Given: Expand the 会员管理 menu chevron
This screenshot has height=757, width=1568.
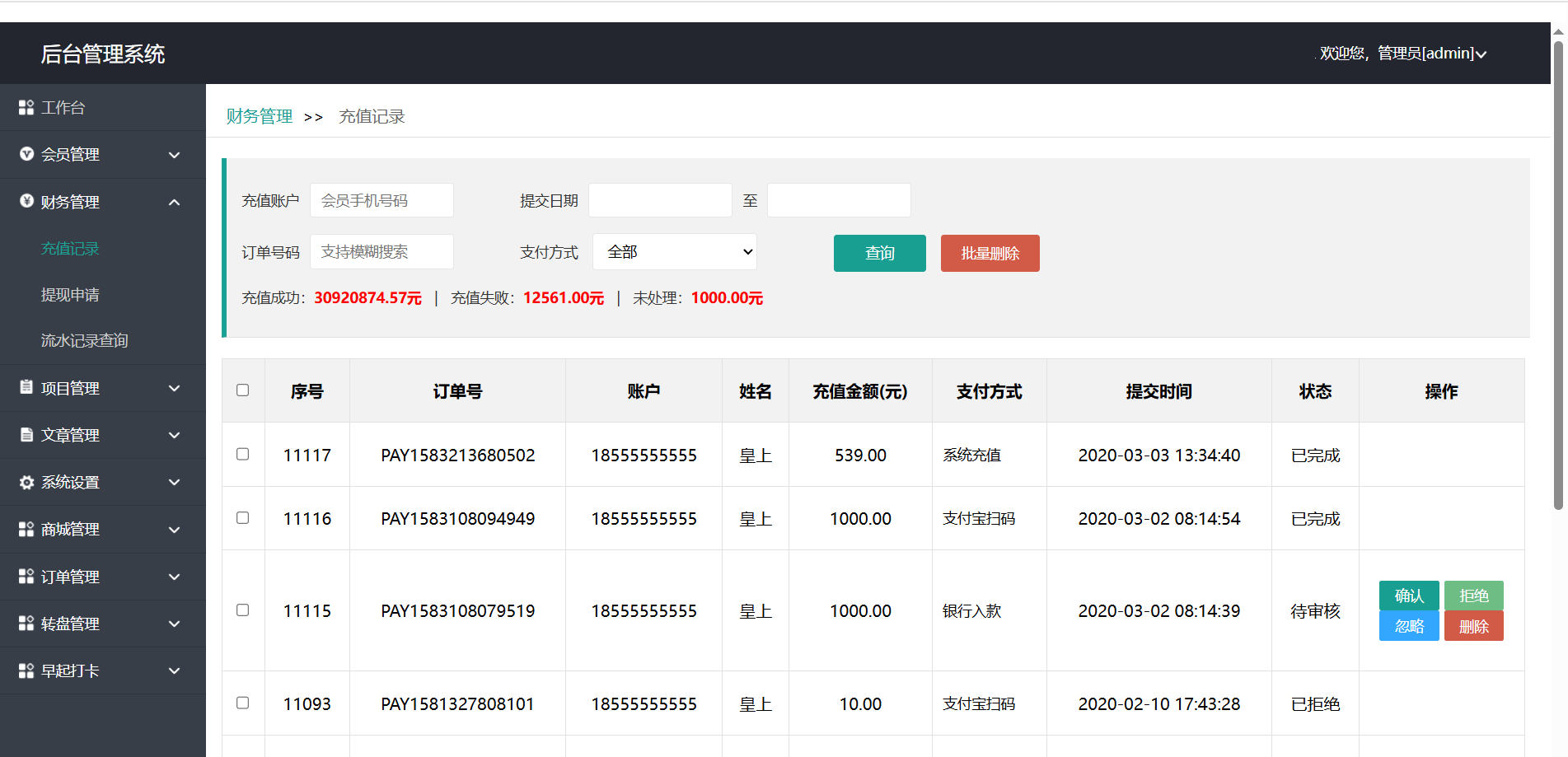Looking at the screenshot, I should (174, 155).
